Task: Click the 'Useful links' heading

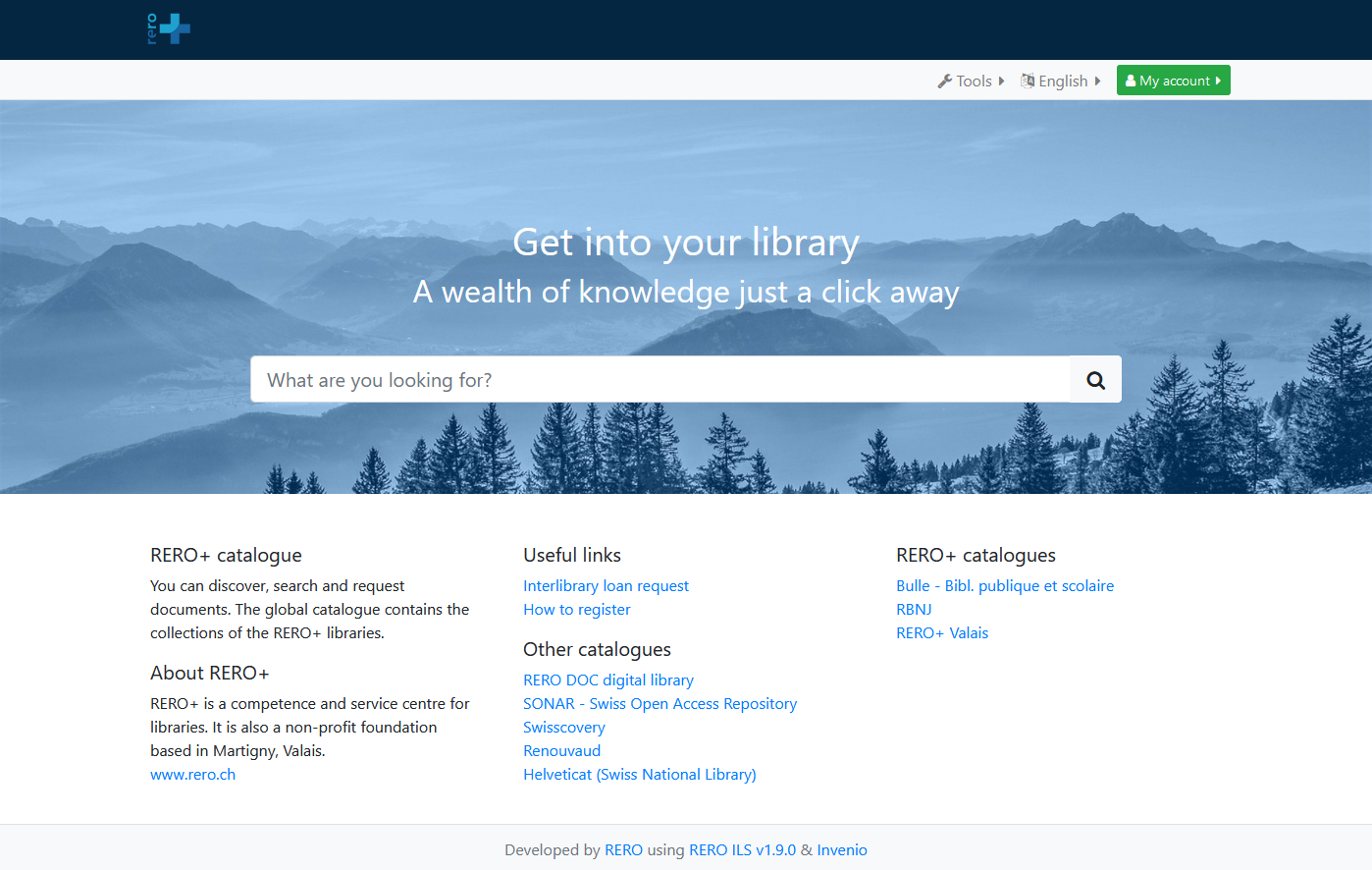Action: pos(572,556)
